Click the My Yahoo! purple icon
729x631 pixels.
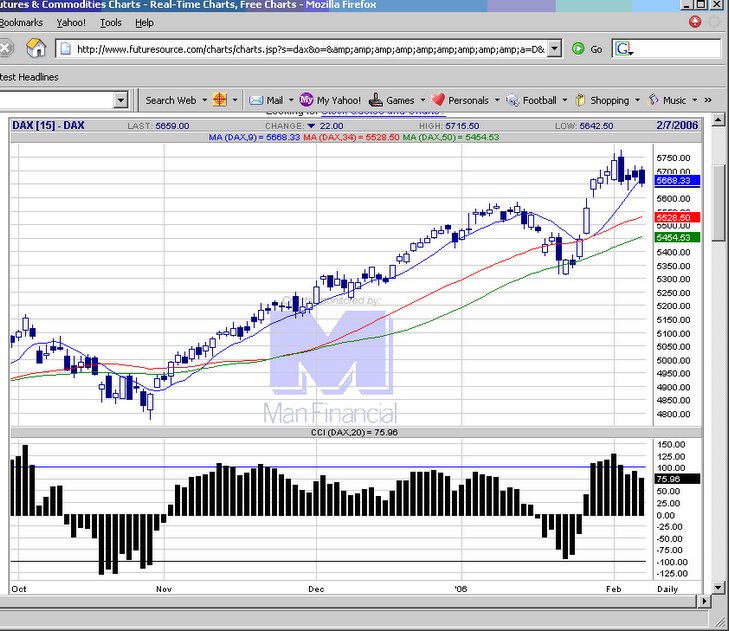(306, 100)
